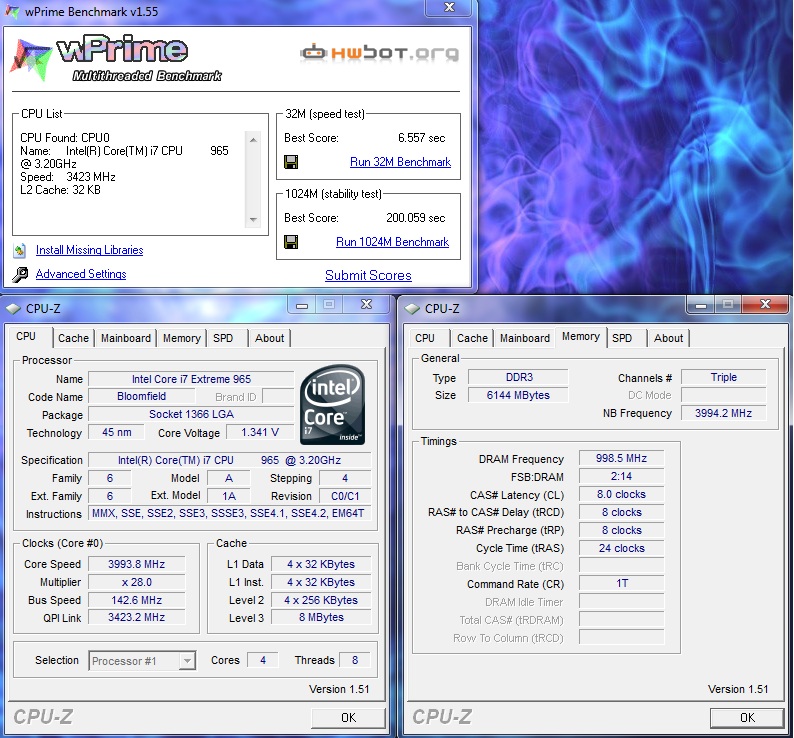Switch to Mainboard tab in left CPU-Z
794x738 pixels.
coord(126,338)
